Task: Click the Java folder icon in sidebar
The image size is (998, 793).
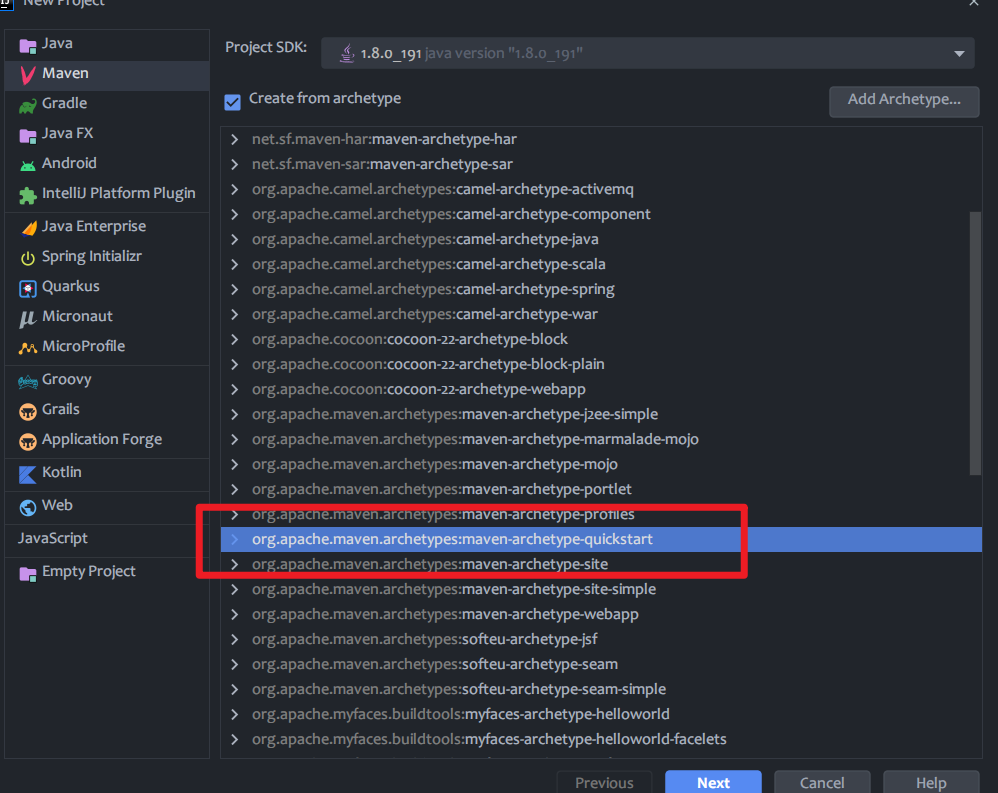Action: click(x=27, y=45)
